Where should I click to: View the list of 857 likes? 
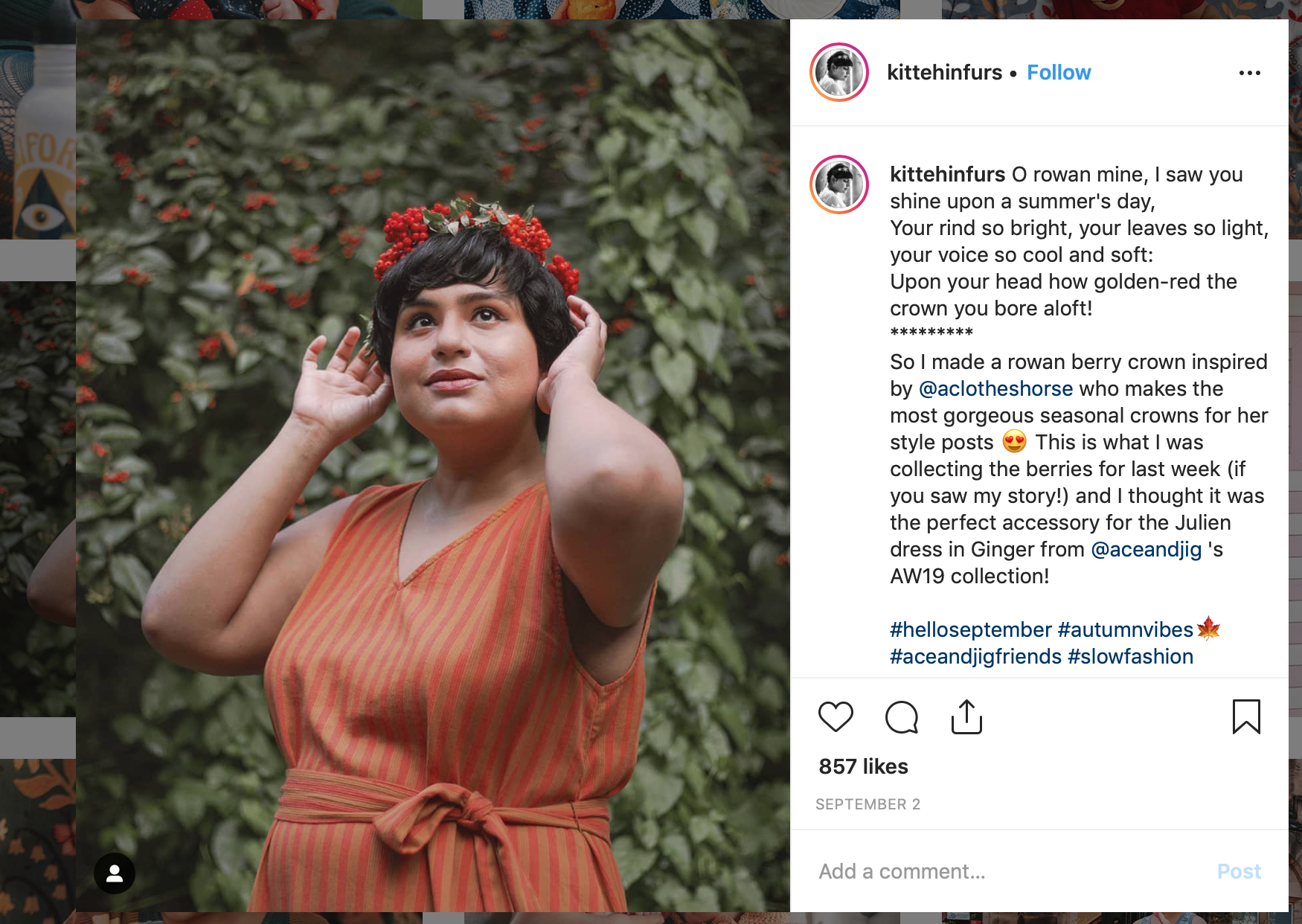(863, 767)
